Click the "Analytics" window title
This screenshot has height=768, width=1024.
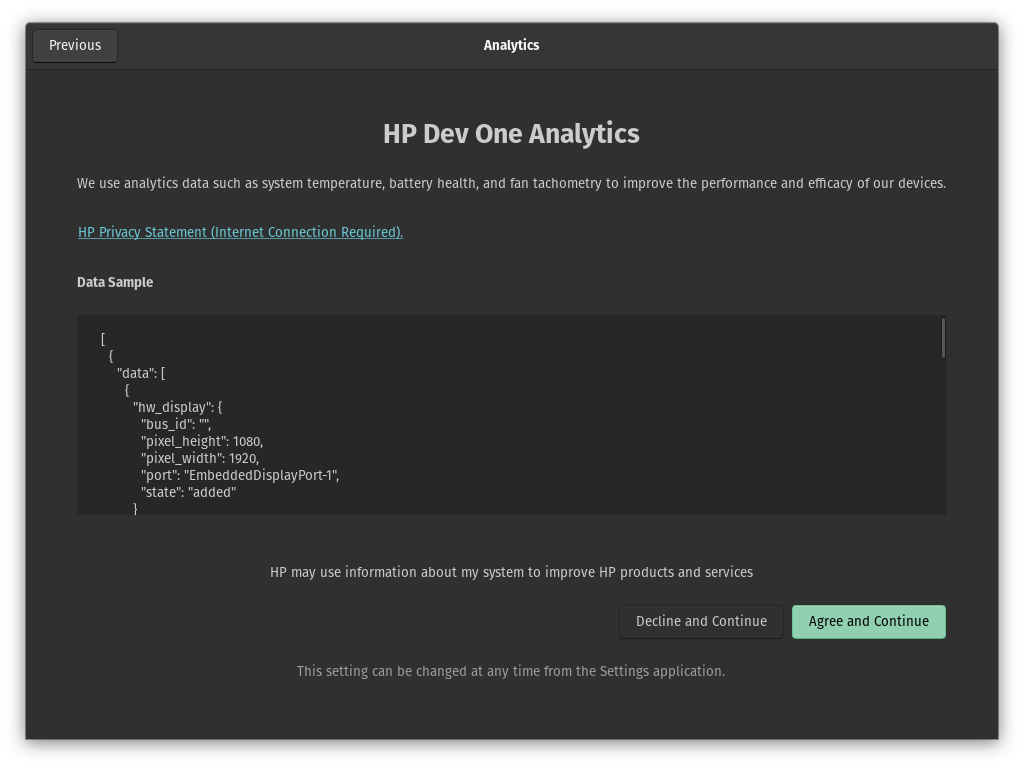click(x=511, y=46)
